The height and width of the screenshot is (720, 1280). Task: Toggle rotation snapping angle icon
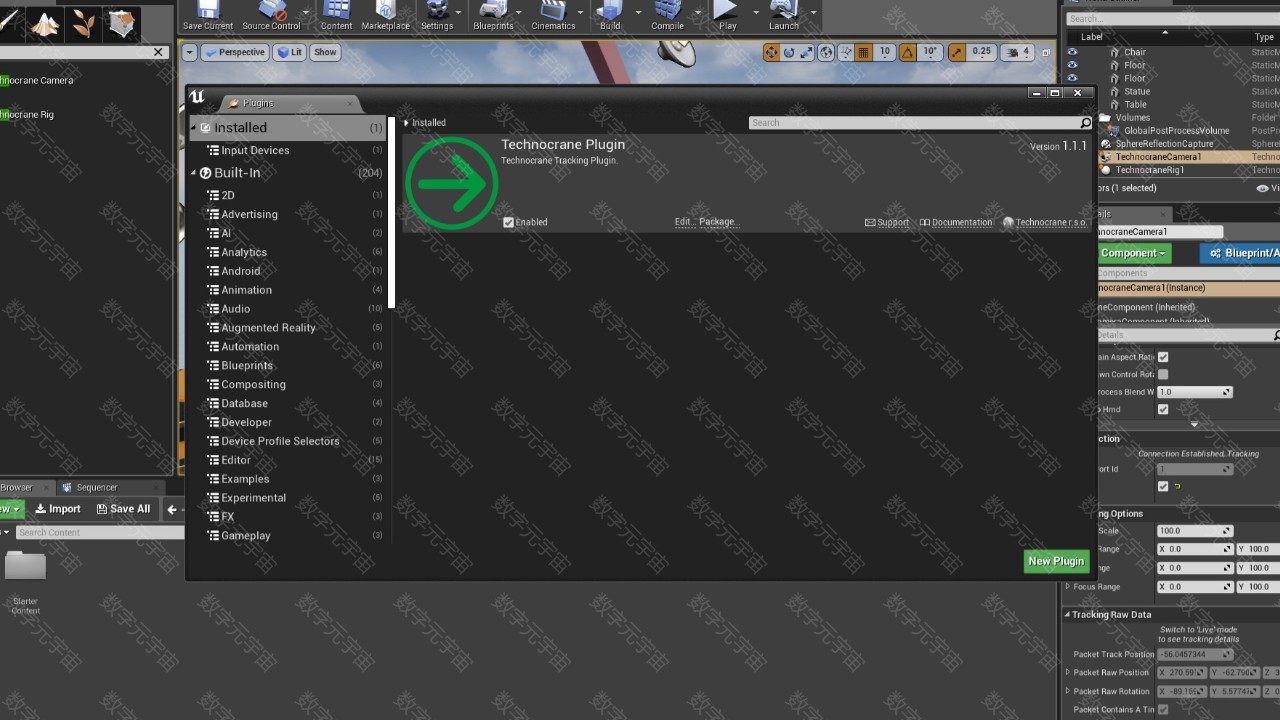click(x=908, y=52)
